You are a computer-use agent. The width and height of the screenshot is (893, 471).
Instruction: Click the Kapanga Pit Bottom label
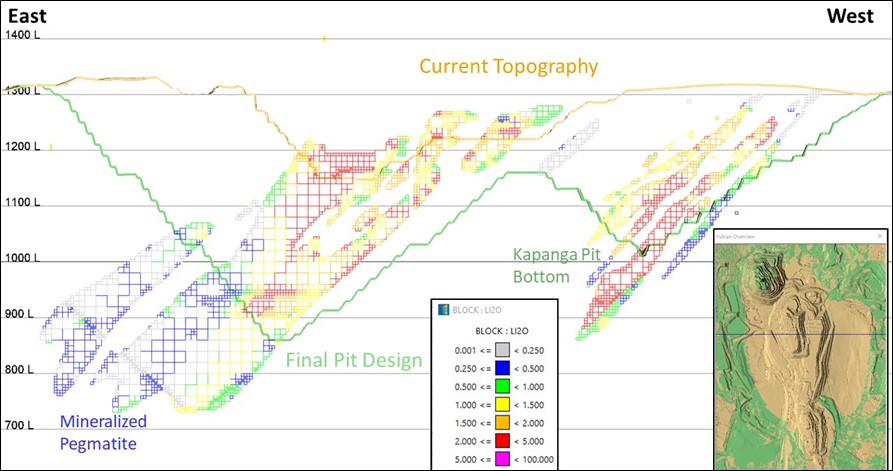[556, 265]
